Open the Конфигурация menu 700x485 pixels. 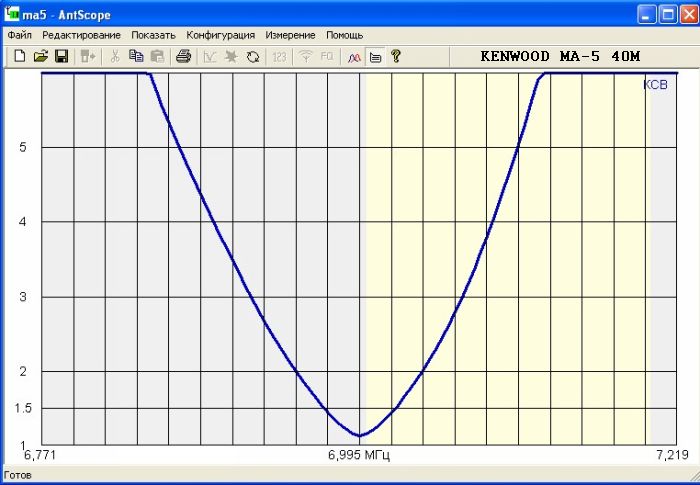tap(220, 35)
